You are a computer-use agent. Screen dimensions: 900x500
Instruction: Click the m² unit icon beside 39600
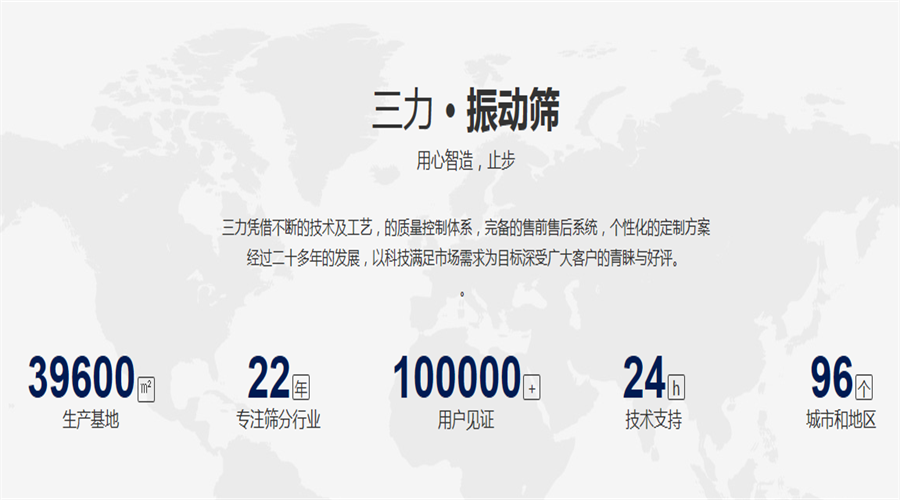[x=146, y=387]
